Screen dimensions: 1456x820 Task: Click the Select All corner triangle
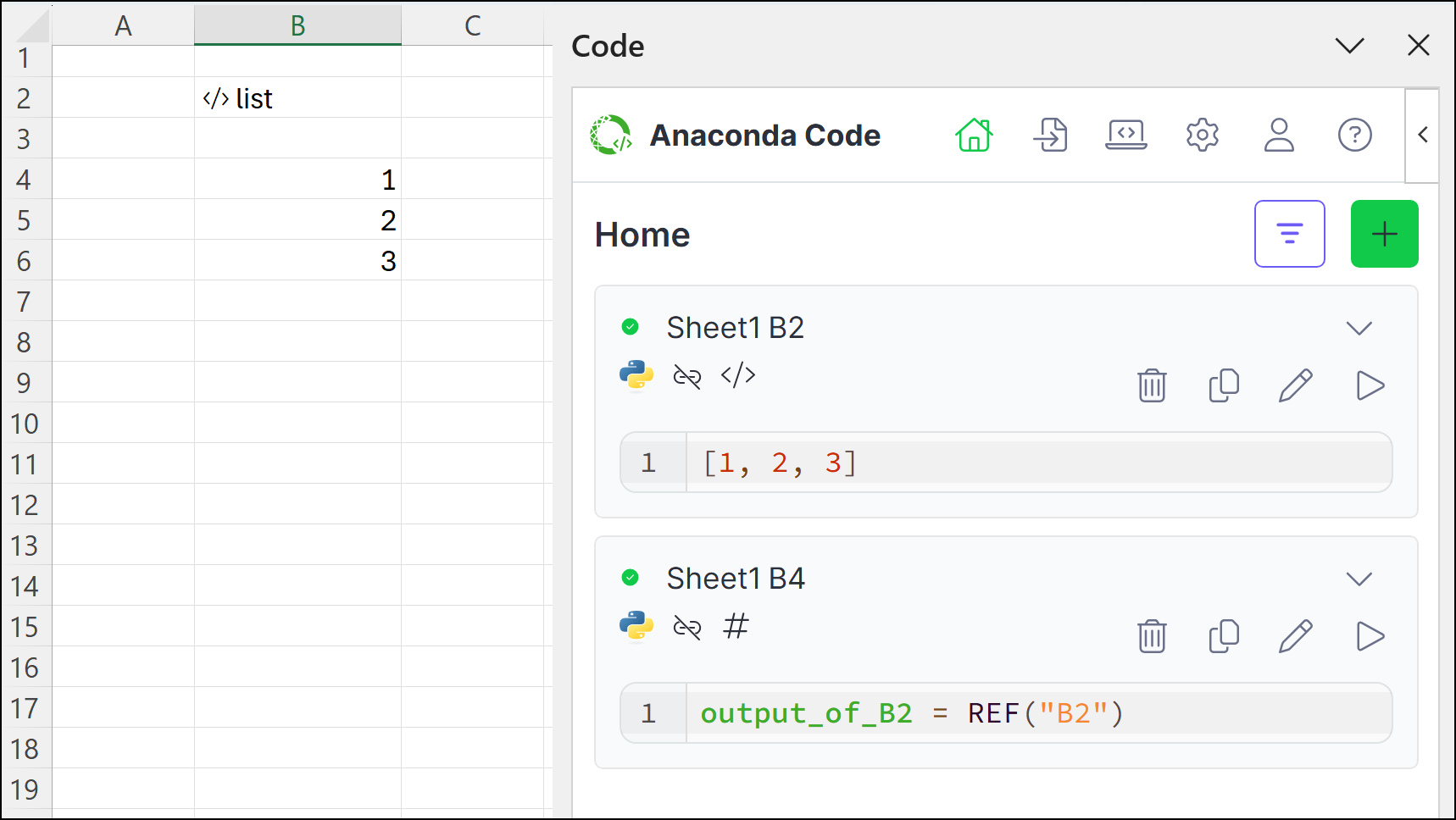[33, 25]
